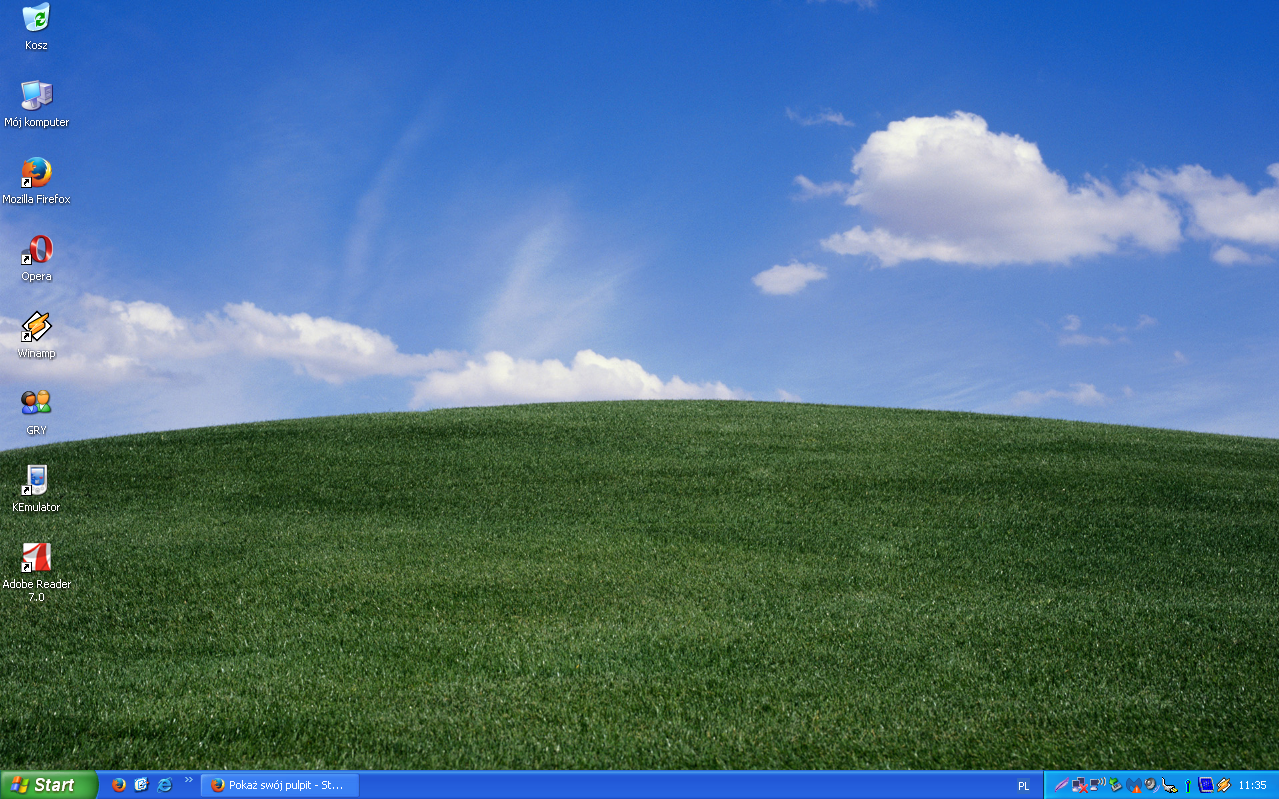1279x799 pixels.
Task: Open the Malwarebytes tray icon
Action: coord(1133,785)
